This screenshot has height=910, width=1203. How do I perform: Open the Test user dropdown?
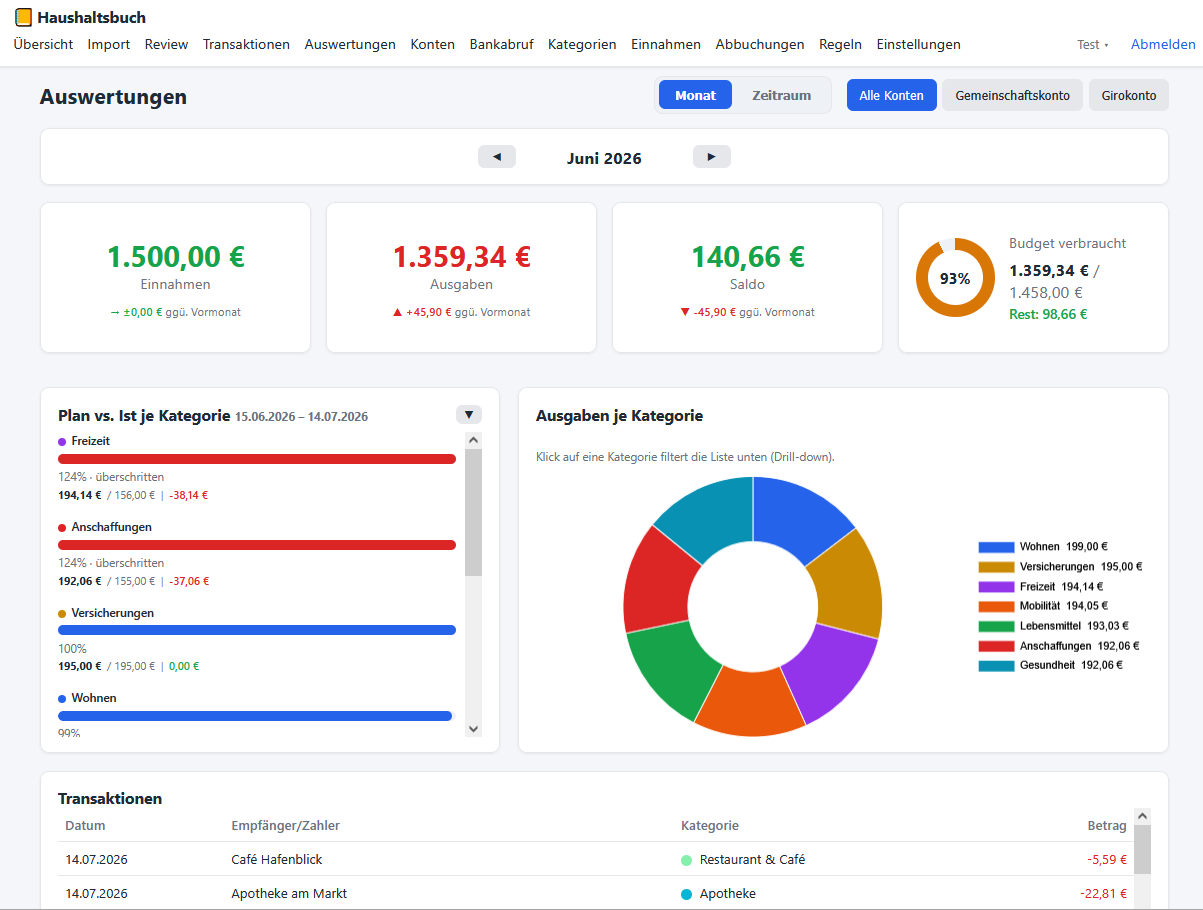1093,44
